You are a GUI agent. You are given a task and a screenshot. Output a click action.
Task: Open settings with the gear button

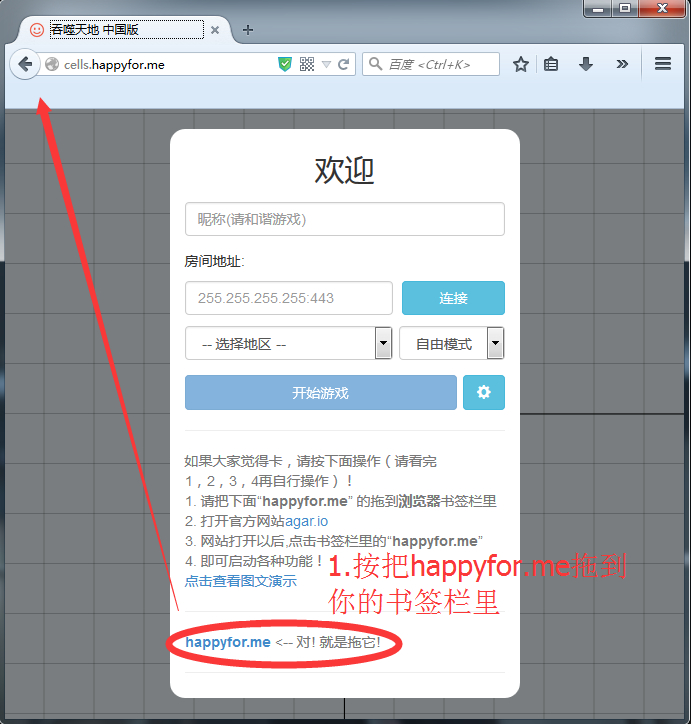[x=484, y=392]
